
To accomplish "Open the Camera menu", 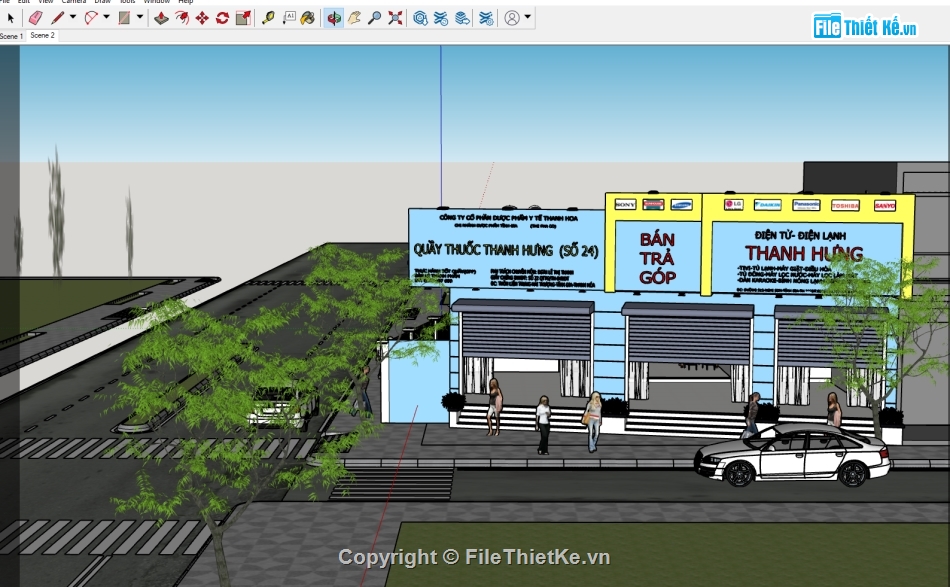I will pos(74,2).
